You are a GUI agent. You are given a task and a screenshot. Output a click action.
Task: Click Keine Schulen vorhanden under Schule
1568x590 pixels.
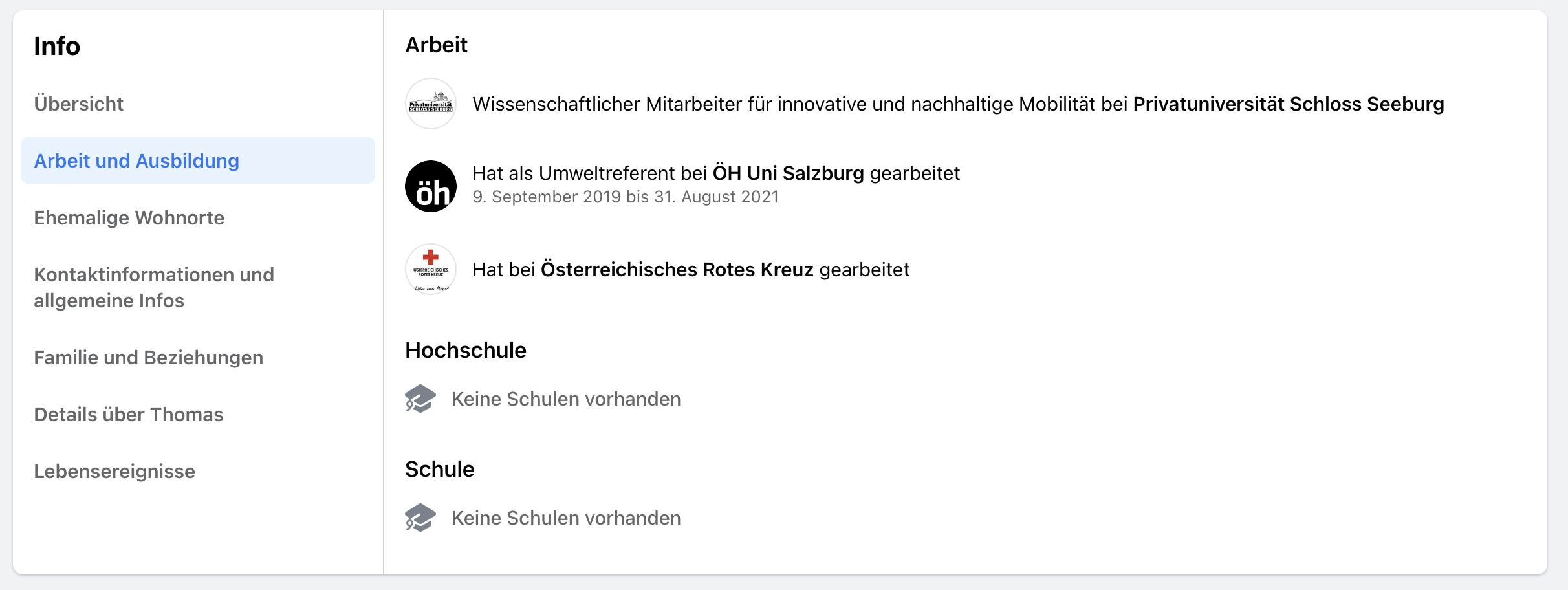tap(566, 518)
